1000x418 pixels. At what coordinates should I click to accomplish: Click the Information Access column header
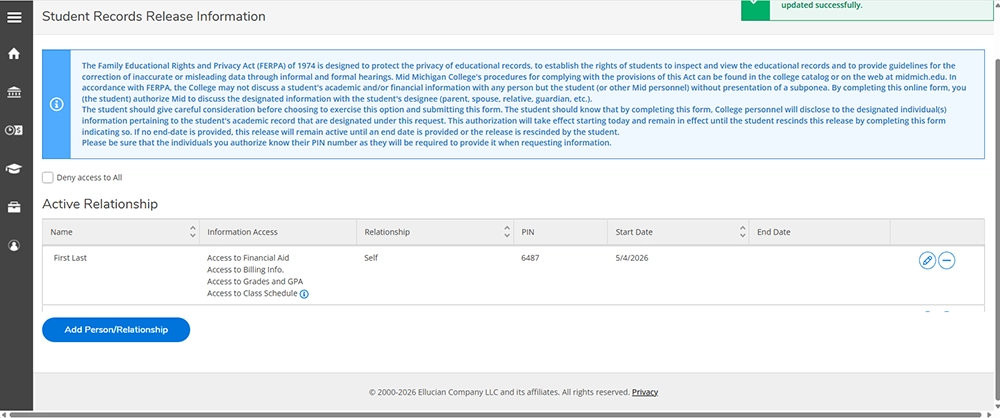click(242, 232)
